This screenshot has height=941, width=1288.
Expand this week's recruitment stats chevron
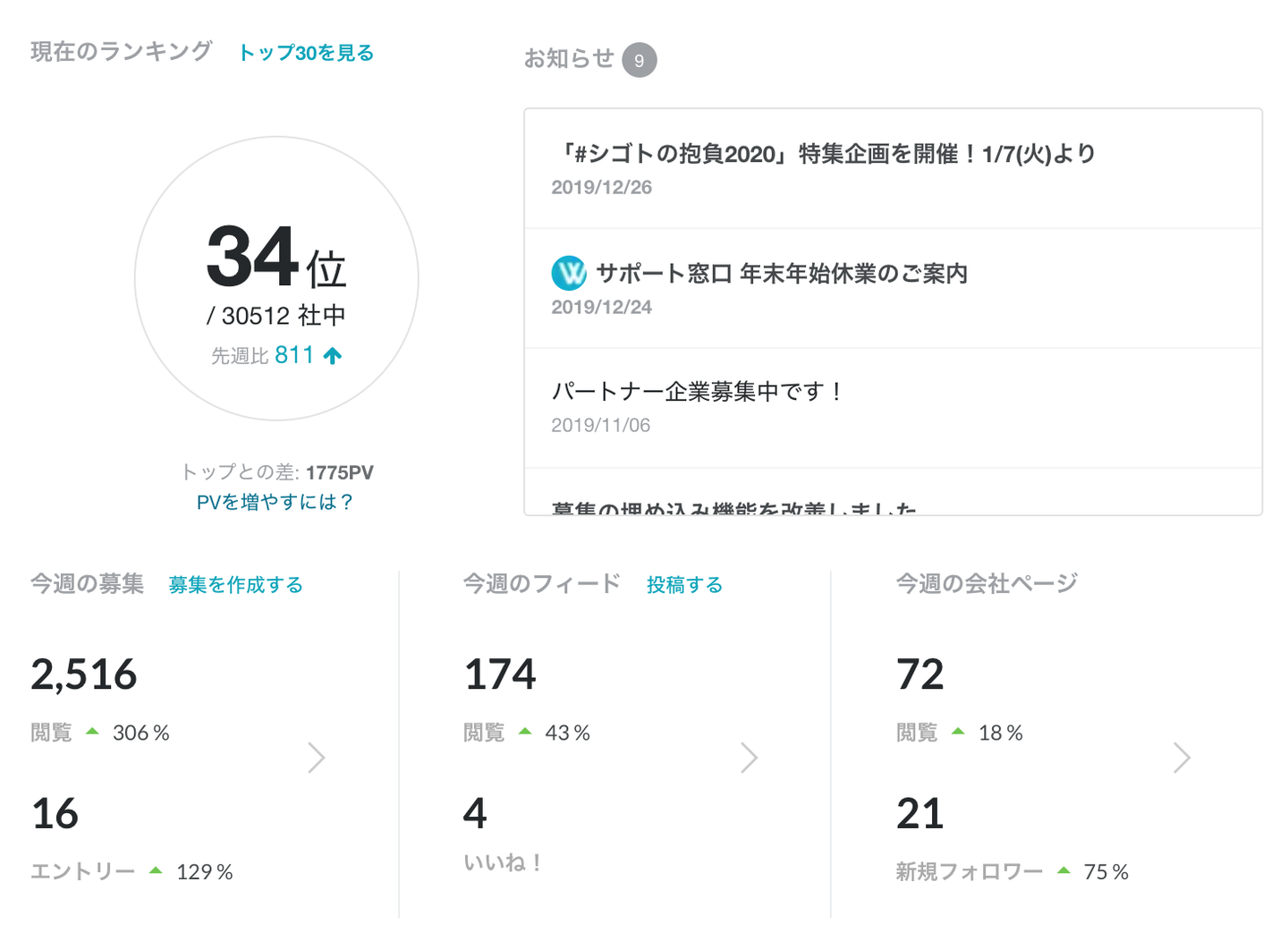coord(317,758)
